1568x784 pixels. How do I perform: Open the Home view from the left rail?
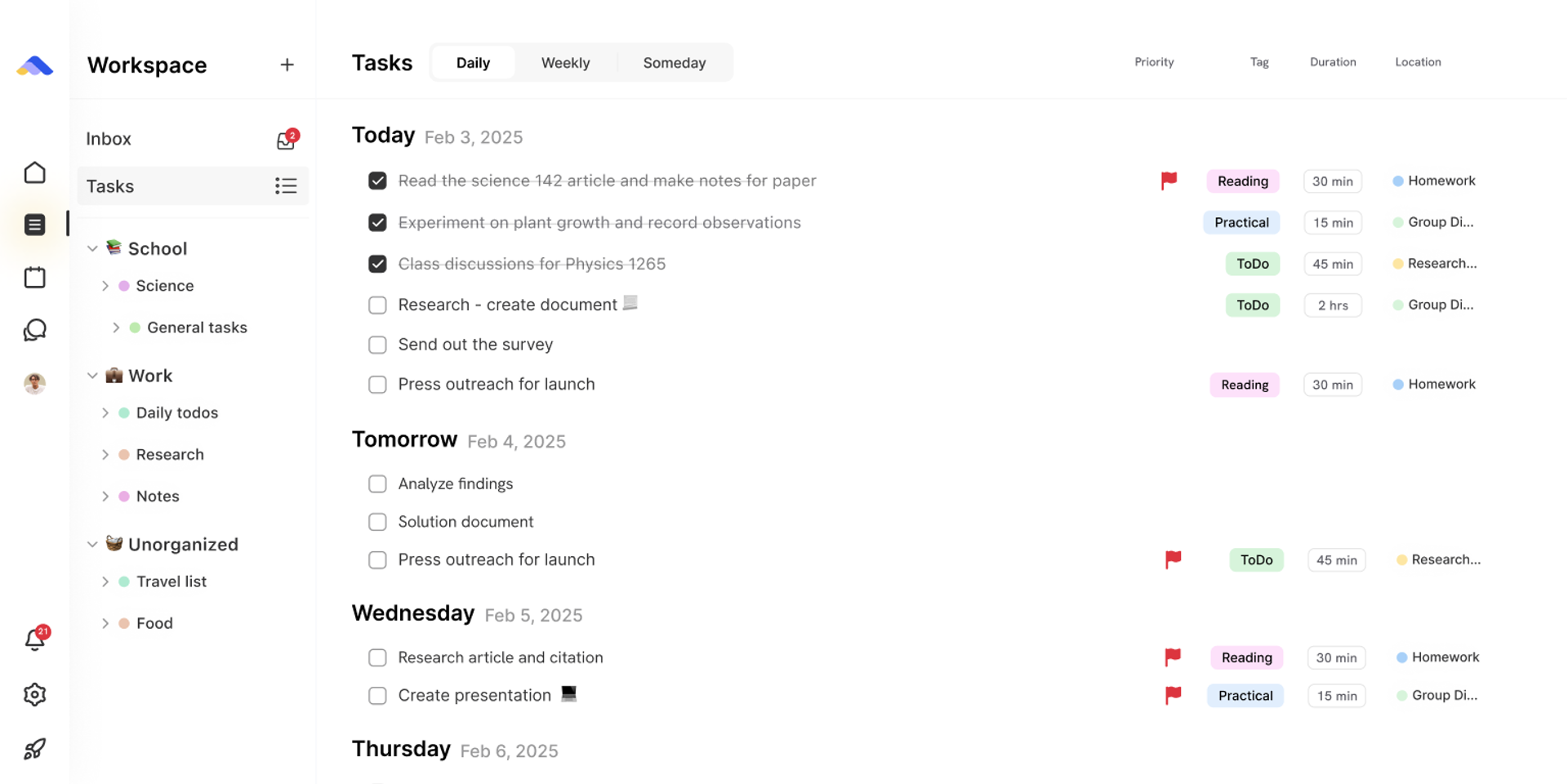[34, 172]
